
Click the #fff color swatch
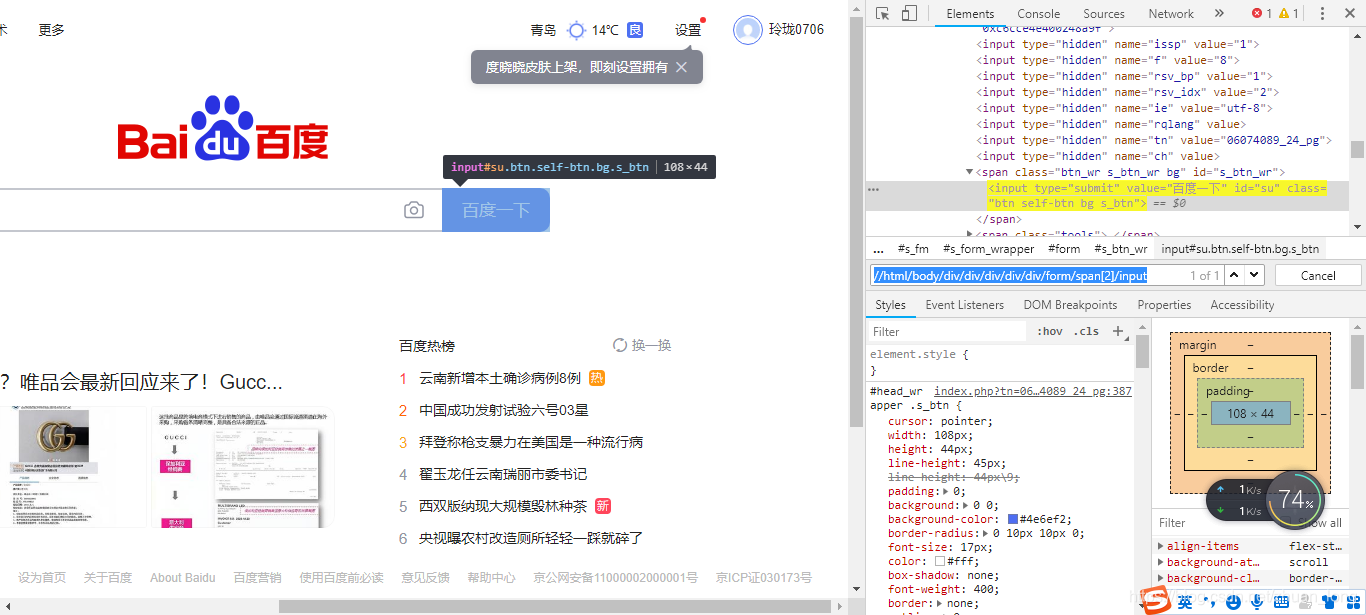click(940, 562)
